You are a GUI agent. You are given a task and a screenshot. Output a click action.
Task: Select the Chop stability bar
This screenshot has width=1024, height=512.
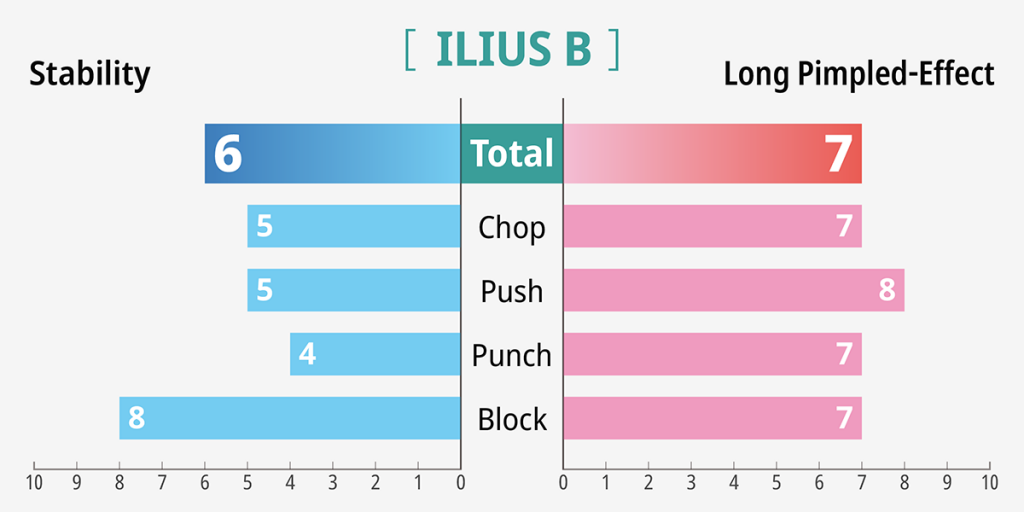pyautogui.click(x=354, y=227)
